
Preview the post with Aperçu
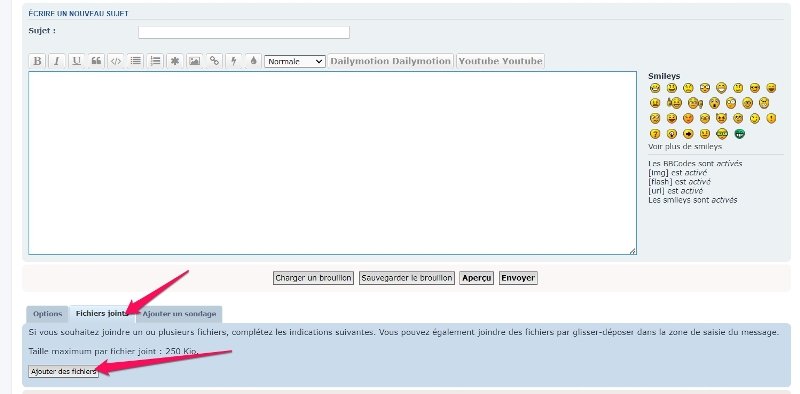click(x=476, y=278)
